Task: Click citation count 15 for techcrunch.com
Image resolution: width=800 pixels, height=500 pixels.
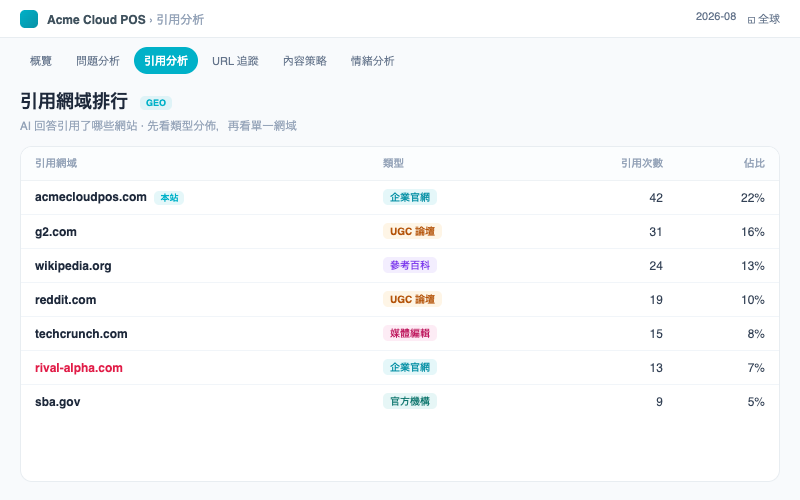Action: [656, 334]
